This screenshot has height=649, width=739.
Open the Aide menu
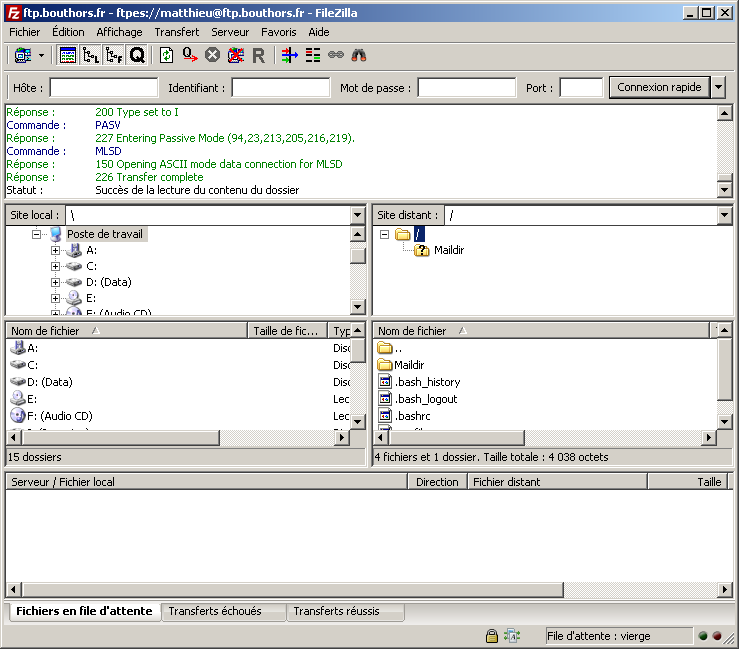(x=319, y=32)
